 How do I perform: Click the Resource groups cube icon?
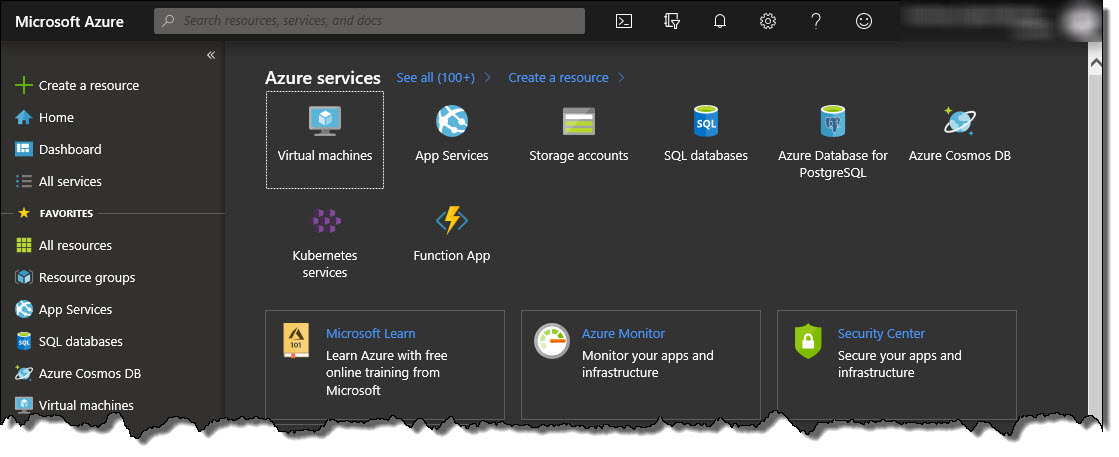tap(24, 277)
